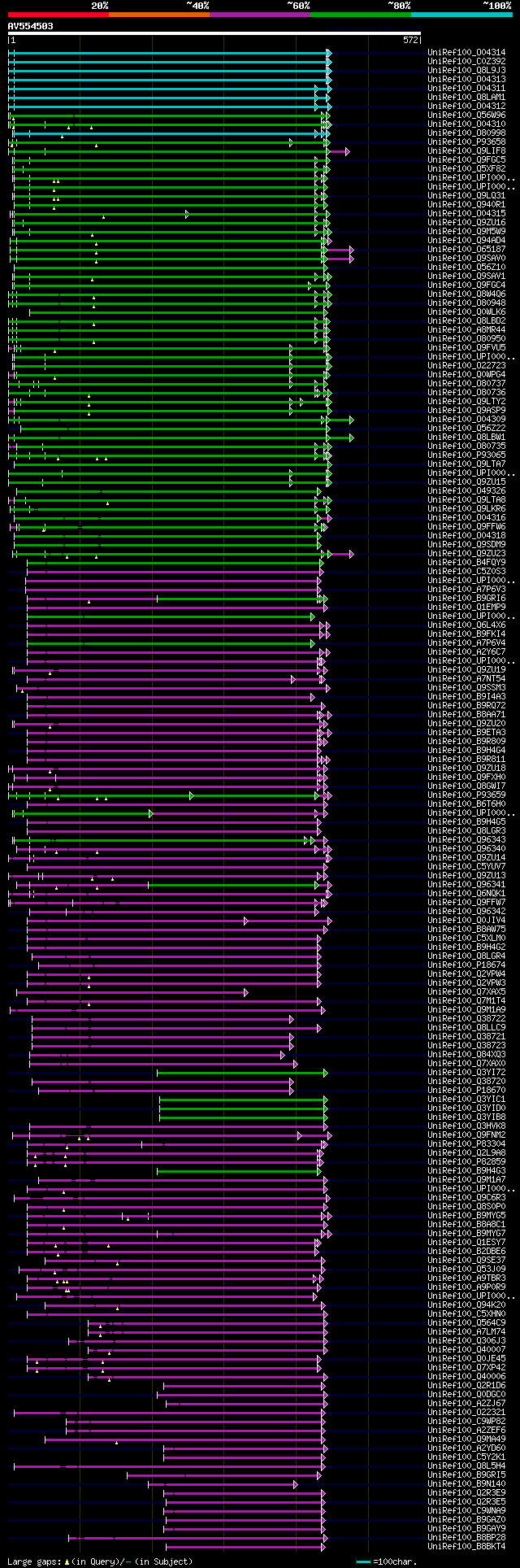Click the query end position 572

410,40
